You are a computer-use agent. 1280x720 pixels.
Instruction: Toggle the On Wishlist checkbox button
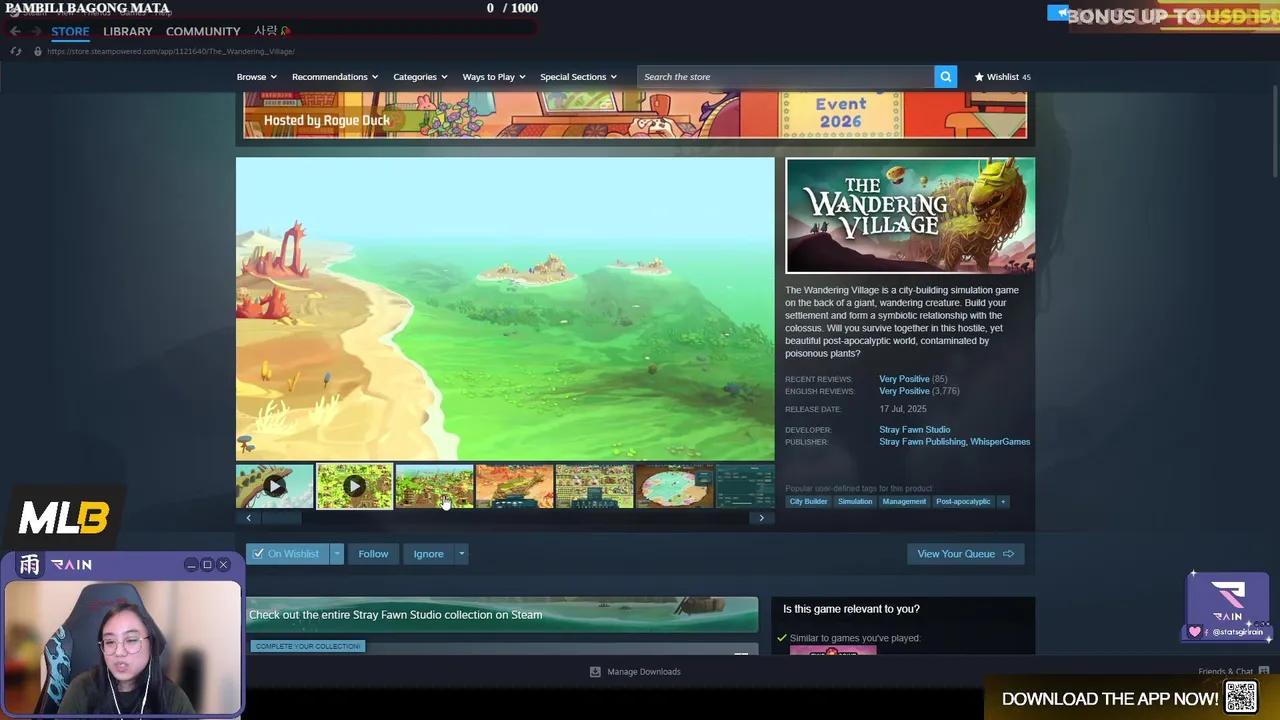(x=287, y=554)
